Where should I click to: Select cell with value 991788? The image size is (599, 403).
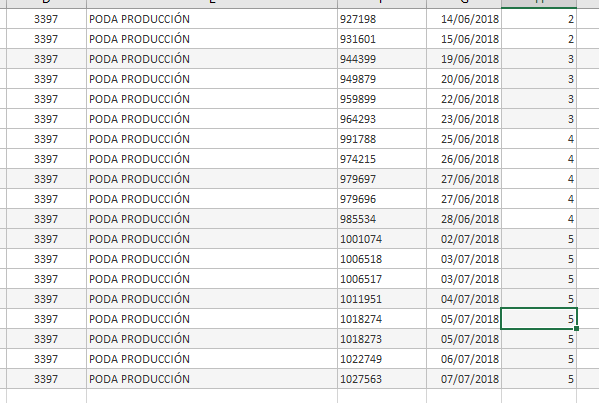coord(382,139)
